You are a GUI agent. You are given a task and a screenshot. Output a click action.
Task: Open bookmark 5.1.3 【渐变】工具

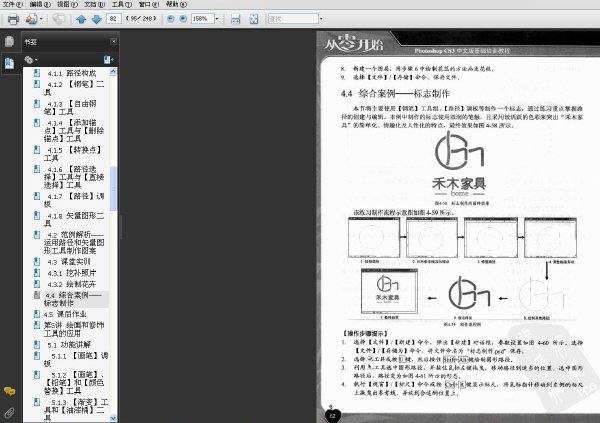tap(76, 410)
